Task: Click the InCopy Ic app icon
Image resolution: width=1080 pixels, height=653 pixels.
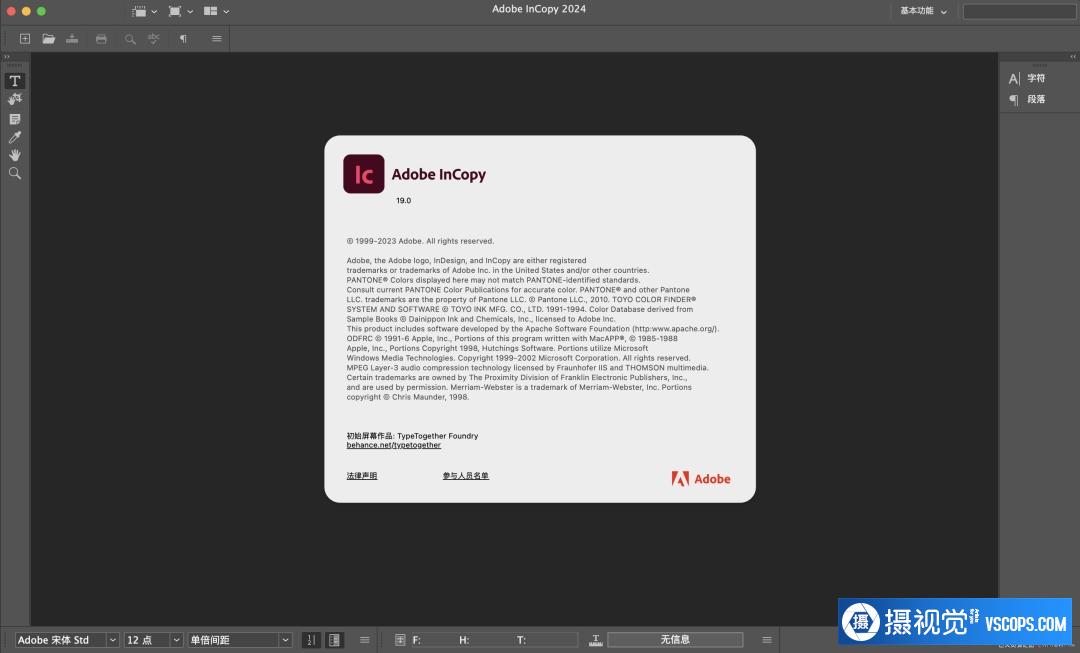Action: [364, 174]
